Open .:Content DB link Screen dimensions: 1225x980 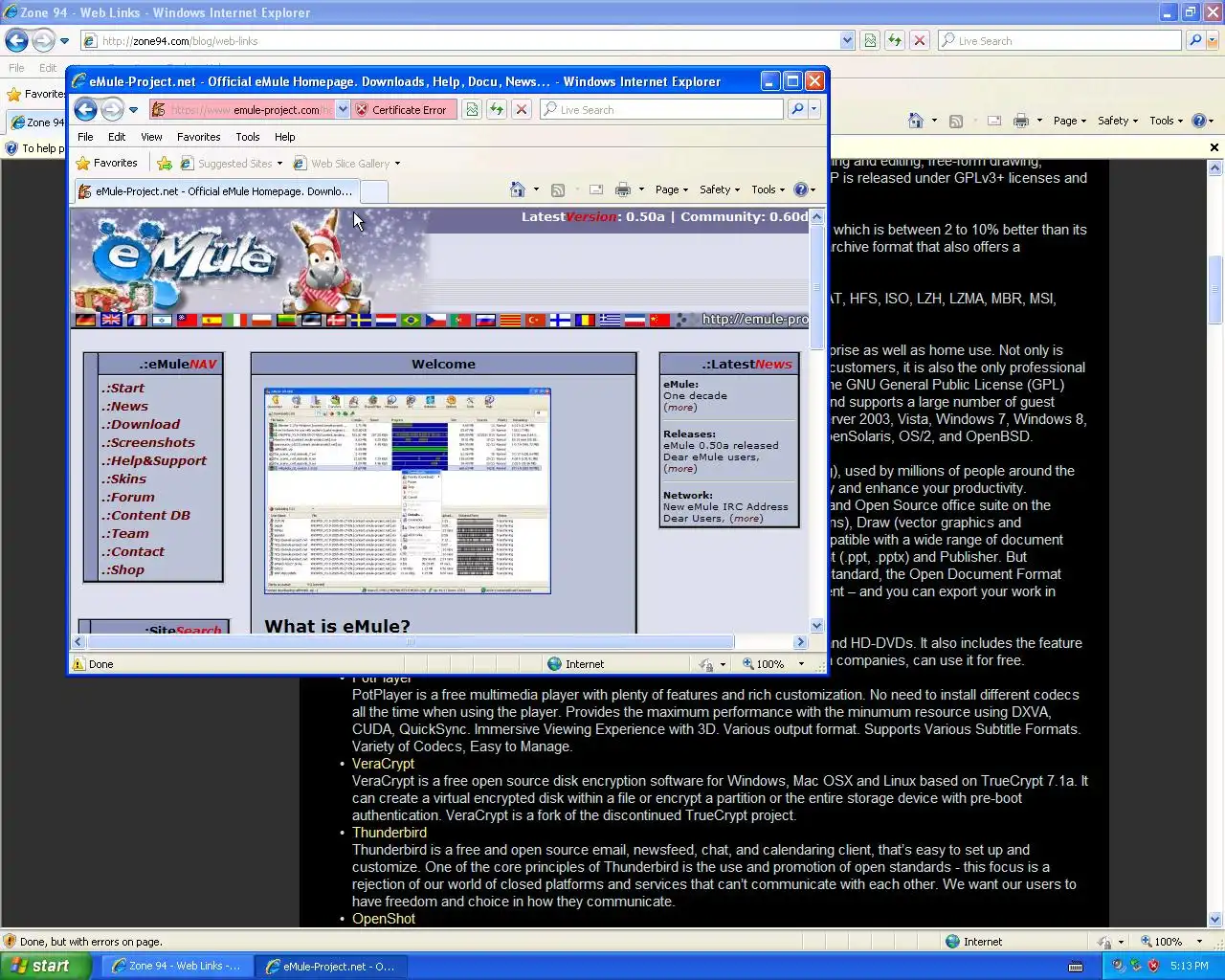[x=146, y=515]
